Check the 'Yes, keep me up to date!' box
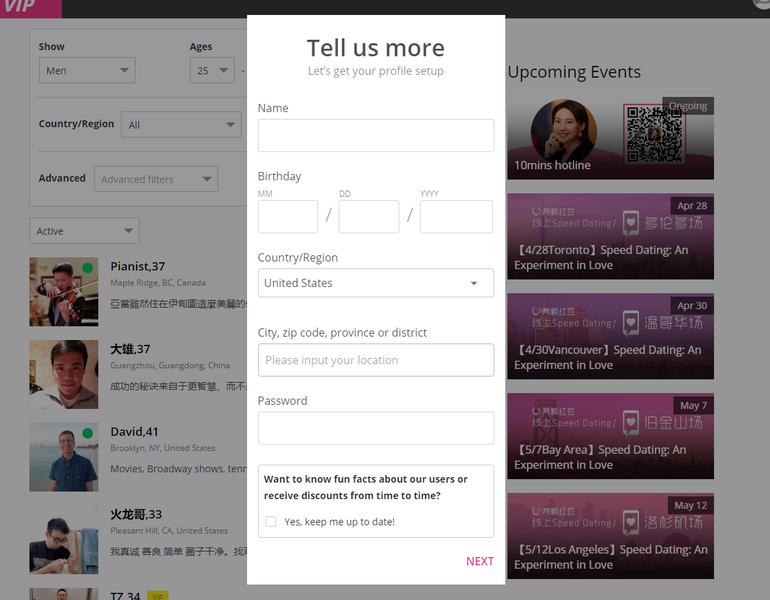770x600 pixels. (x=271, y=521)
